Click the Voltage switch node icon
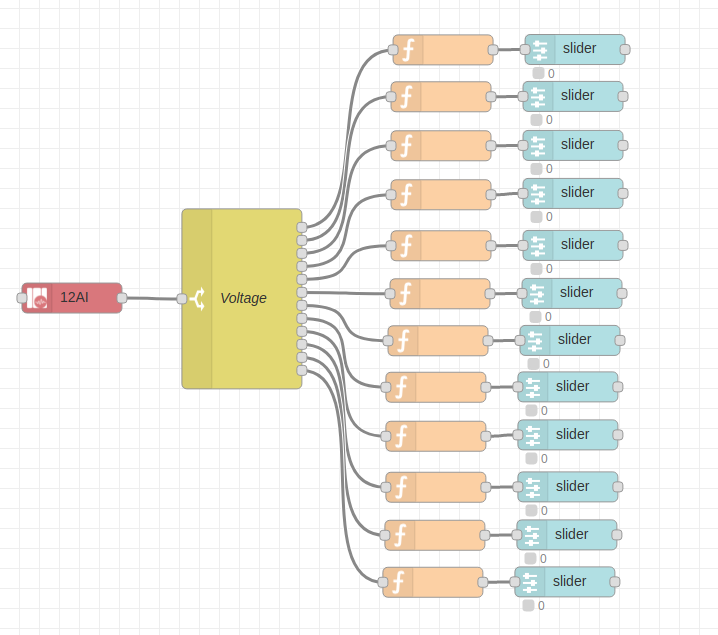 [x=197, y=298]
